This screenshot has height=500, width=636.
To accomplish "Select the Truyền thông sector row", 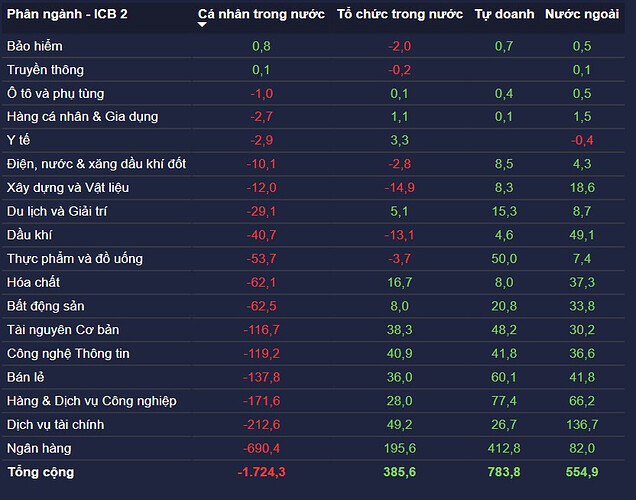I will coord(45,70).
